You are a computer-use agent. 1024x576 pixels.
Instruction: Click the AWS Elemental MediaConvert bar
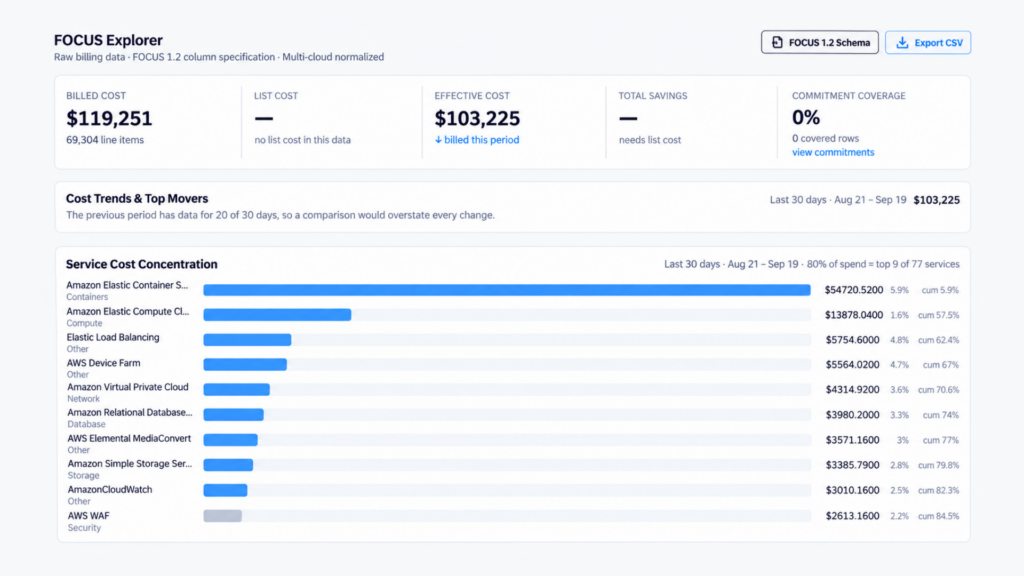[x=230, y=440]
